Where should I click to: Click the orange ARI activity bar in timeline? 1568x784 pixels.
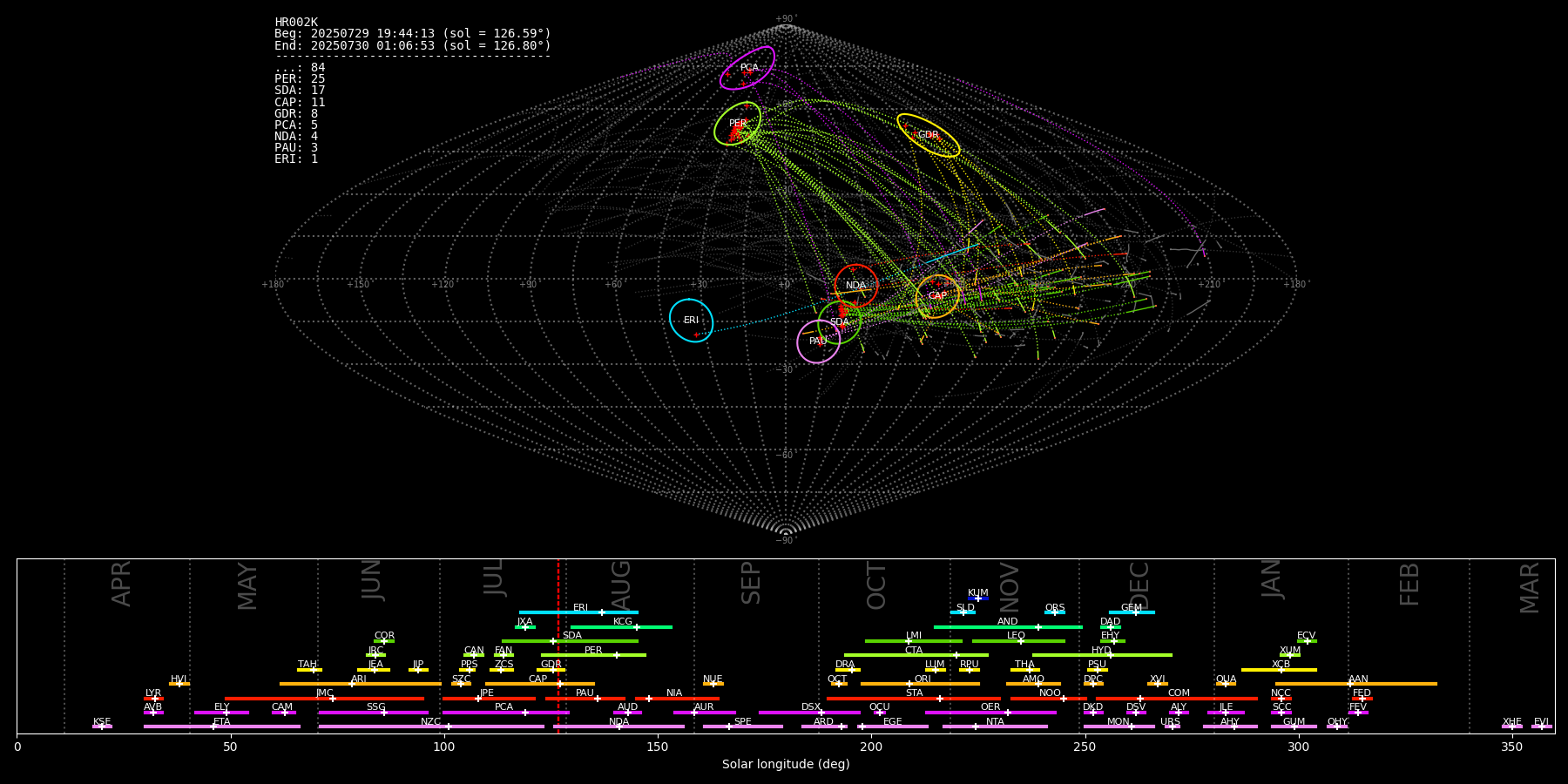[361, 684]
